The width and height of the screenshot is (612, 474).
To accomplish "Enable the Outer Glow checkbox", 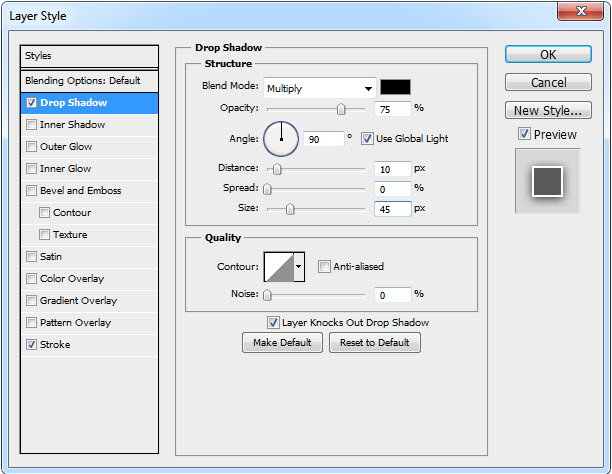I will pos(32,147).
